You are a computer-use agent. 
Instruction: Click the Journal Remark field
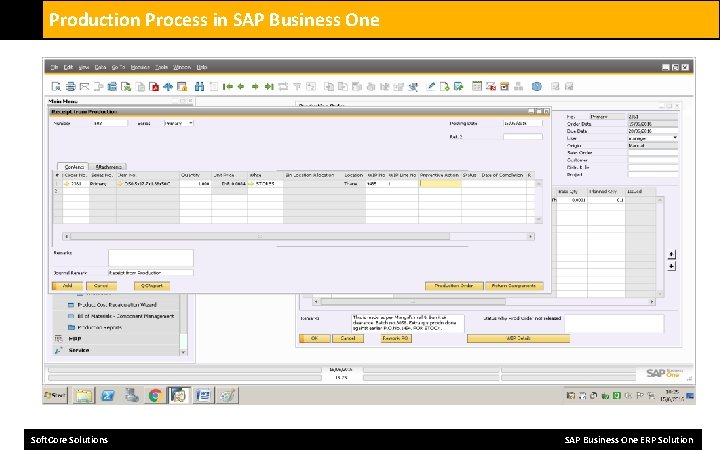(151, 273)
